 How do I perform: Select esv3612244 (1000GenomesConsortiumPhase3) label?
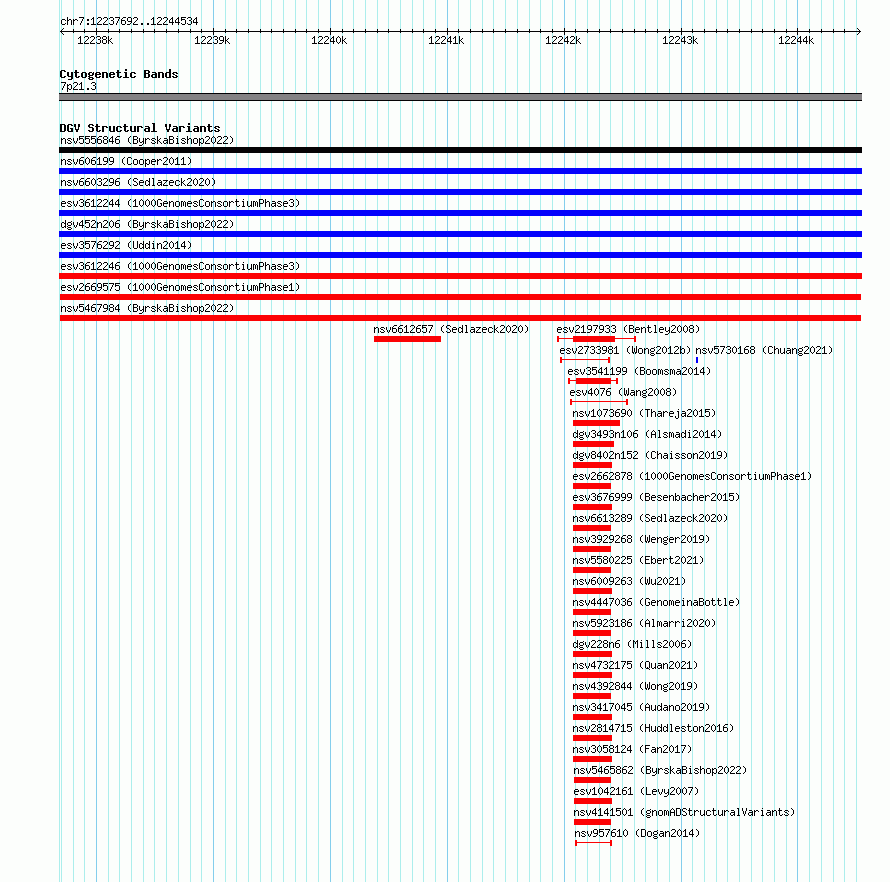pos(180,203)
